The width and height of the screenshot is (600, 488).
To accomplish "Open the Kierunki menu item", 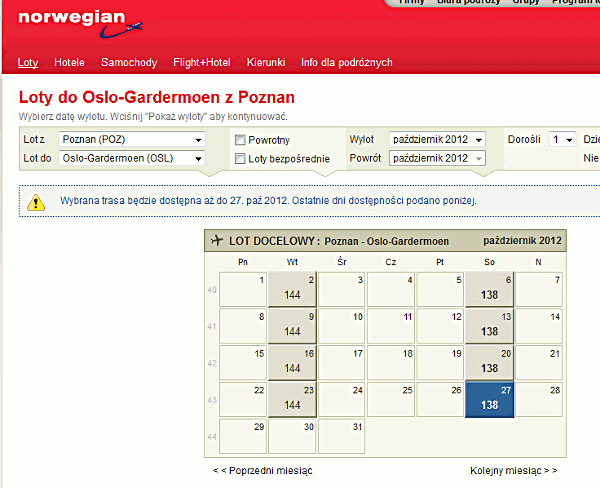I will point(266,62).
